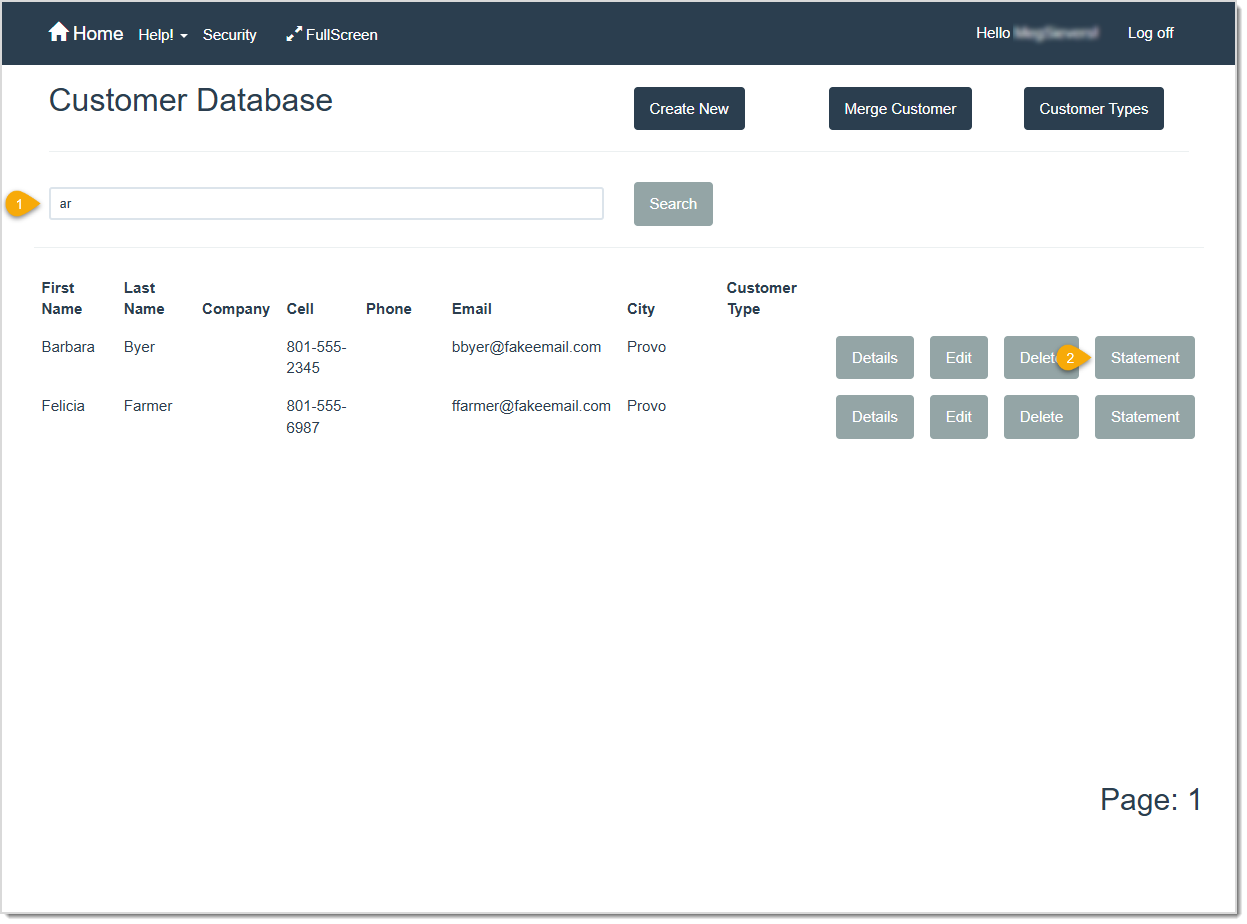Edit the Felicia Farmer record
Screen dimensions: 1247x924
tap(958, 416)
